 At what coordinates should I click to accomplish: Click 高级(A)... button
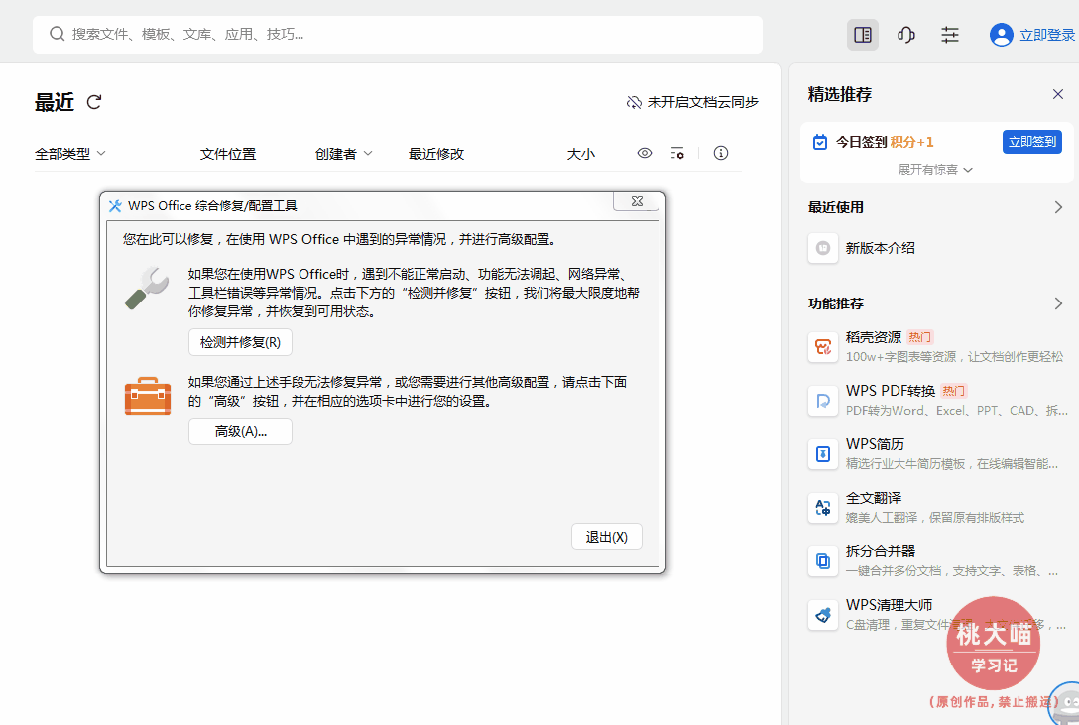coord(240,432)
